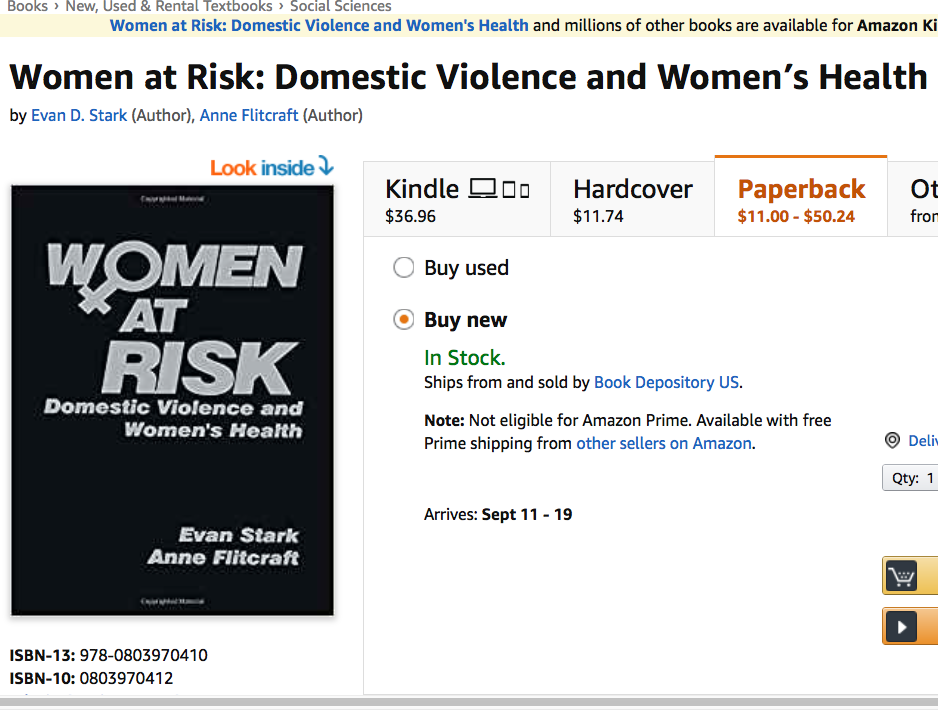This screenshot has width=938, height=710.
Task: Switch to the Kindle format tab
Action: [x=457, y=199]
